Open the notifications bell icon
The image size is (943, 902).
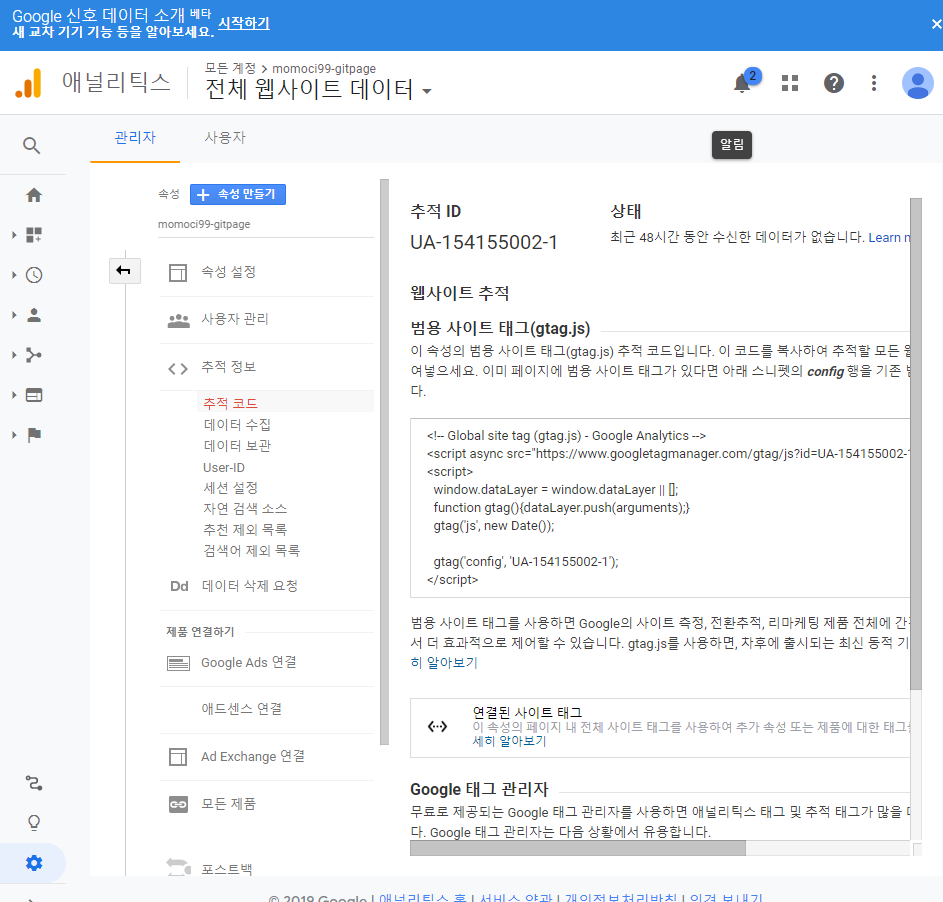[x=742, y=83]
